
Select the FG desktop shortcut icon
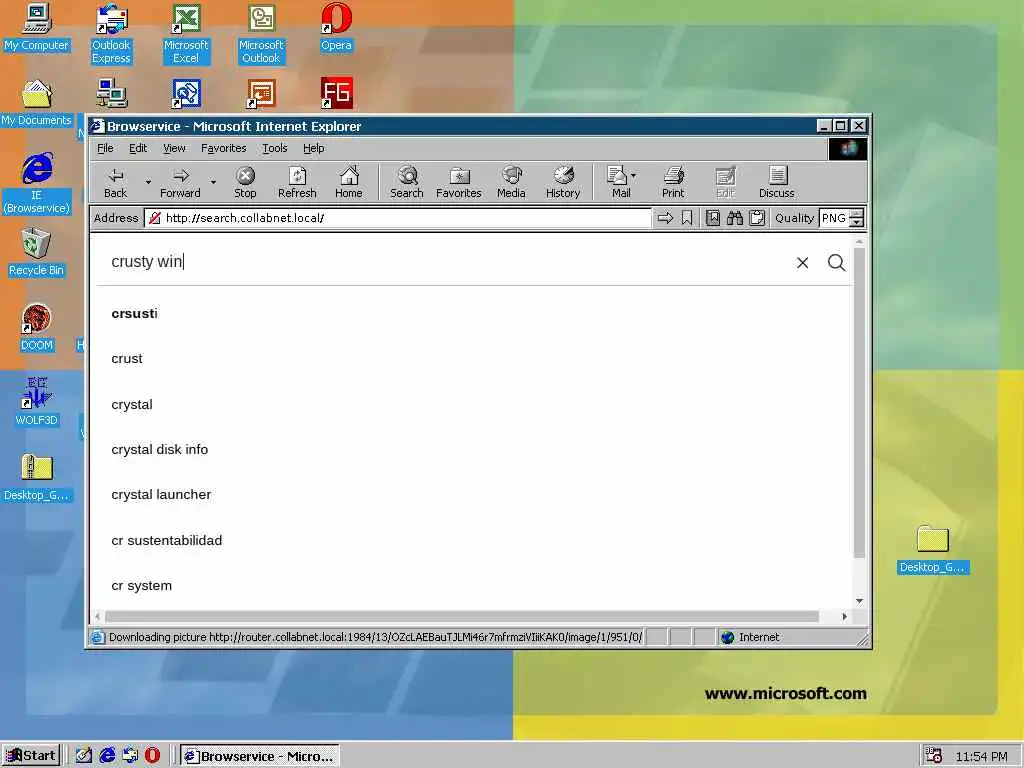point(337,93)
